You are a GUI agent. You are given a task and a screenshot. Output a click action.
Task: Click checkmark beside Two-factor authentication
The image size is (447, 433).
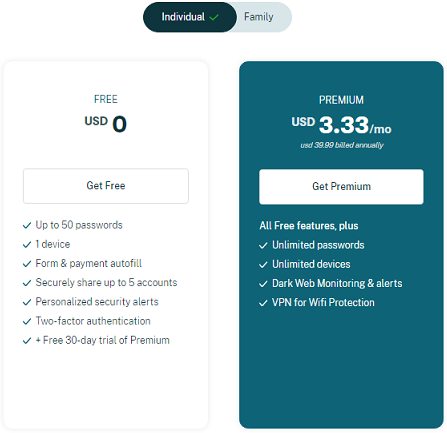coord(27,322)
